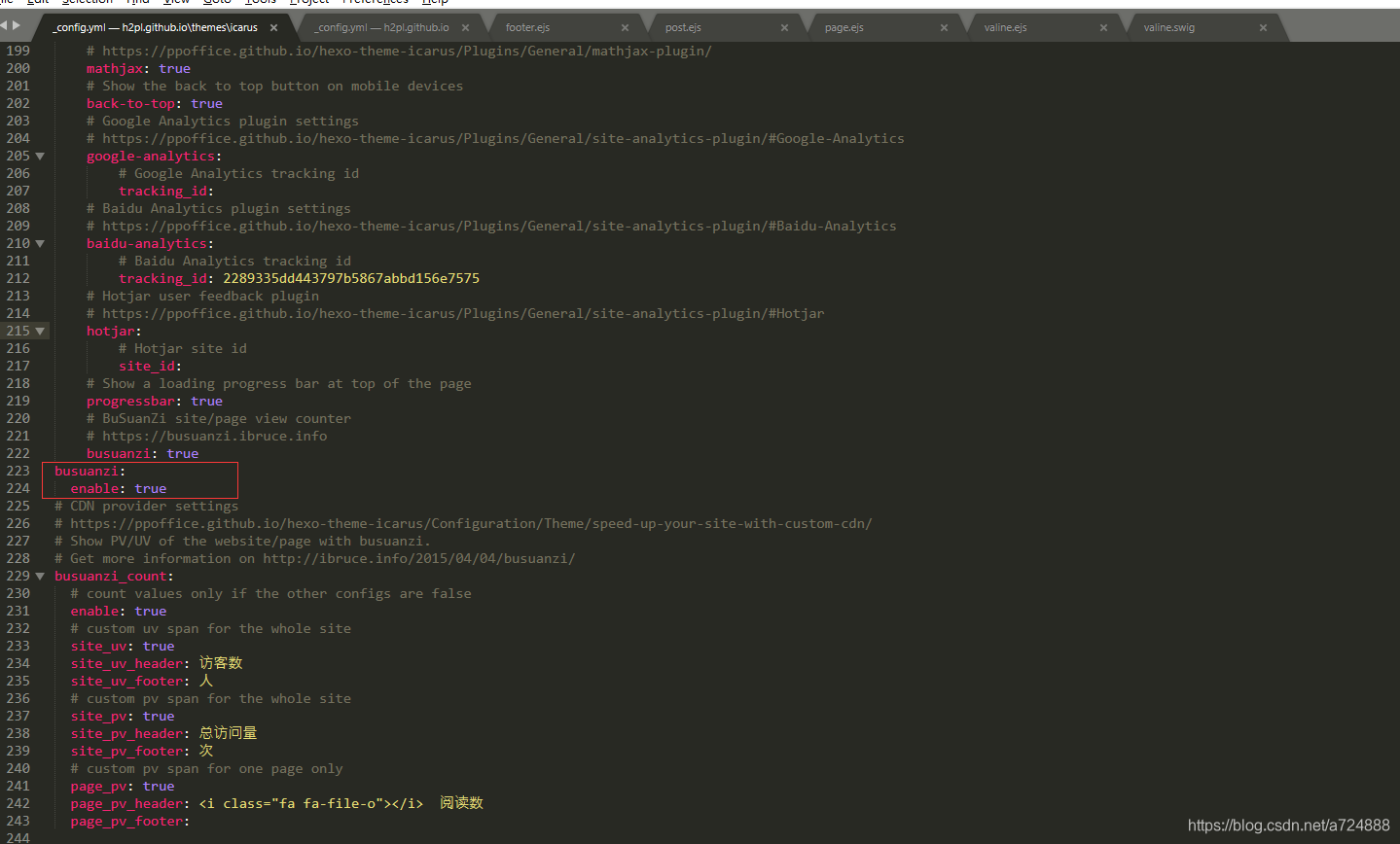Close the post.ejs tab
The height and width of the screenshot is (844, 1400).
tap(784, 27)
